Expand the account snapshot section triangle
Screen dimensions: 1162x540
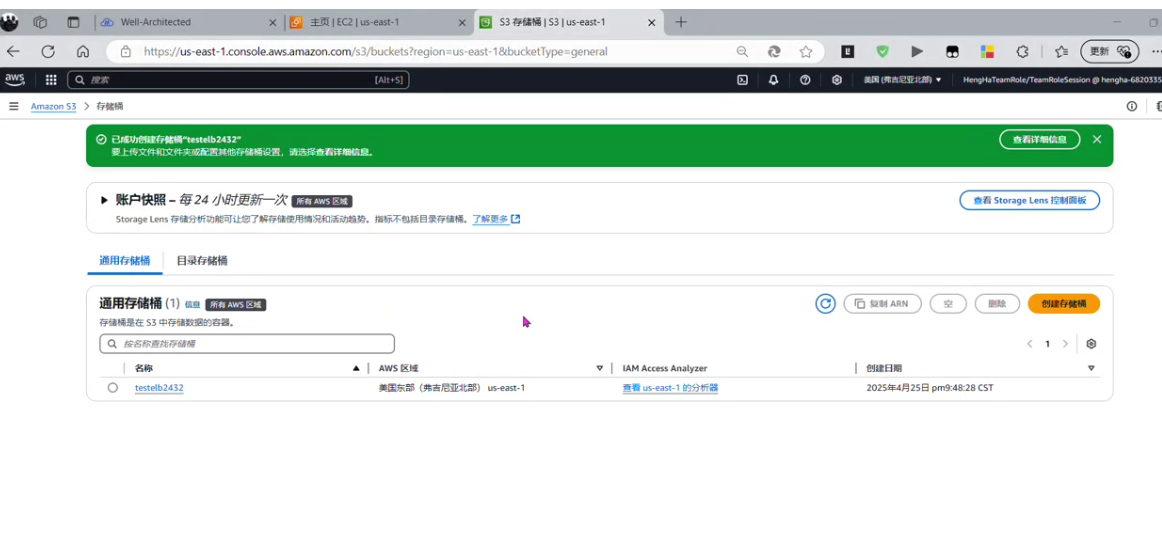[104, 200]
